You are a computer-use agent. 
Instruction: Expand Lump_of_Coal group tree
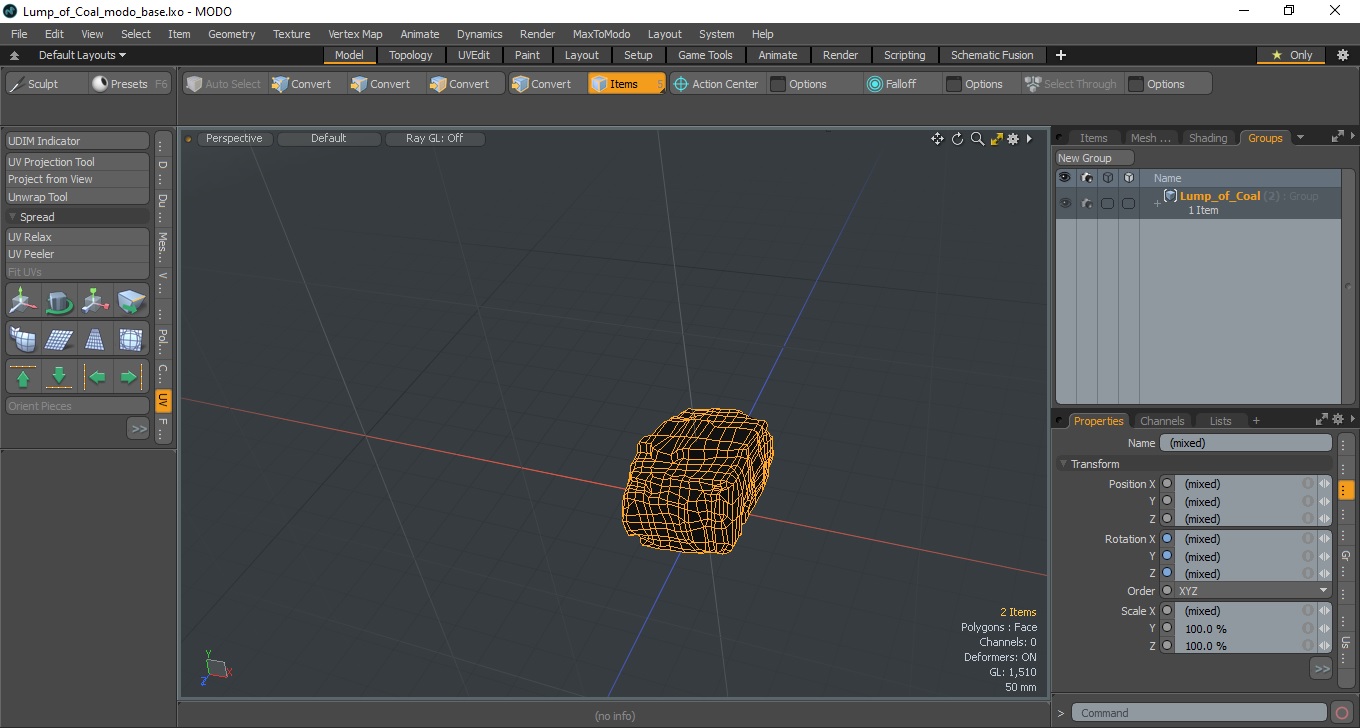1157,204
